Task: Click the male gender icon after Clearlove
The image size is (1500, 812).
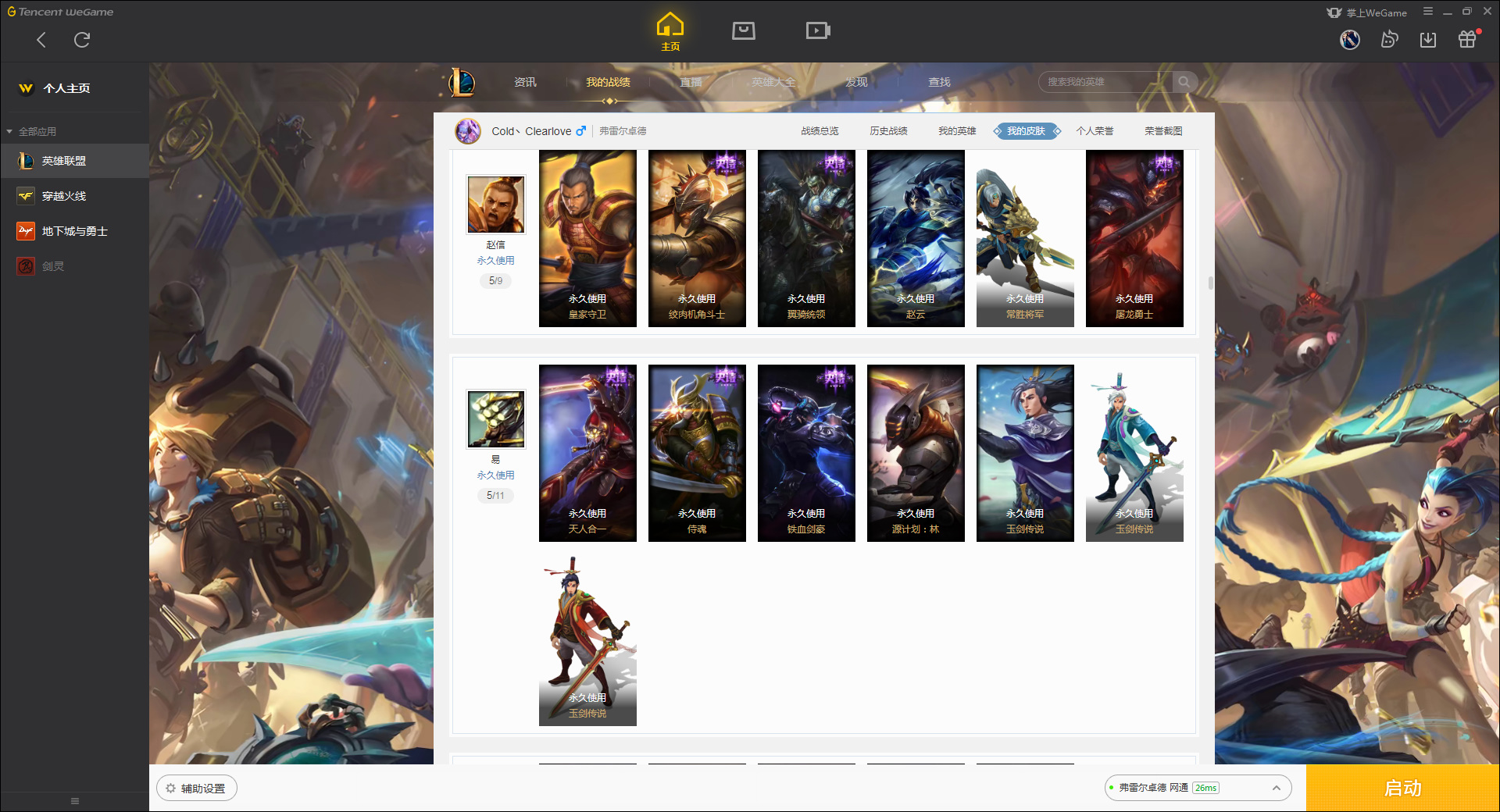Action: (580, 131)
